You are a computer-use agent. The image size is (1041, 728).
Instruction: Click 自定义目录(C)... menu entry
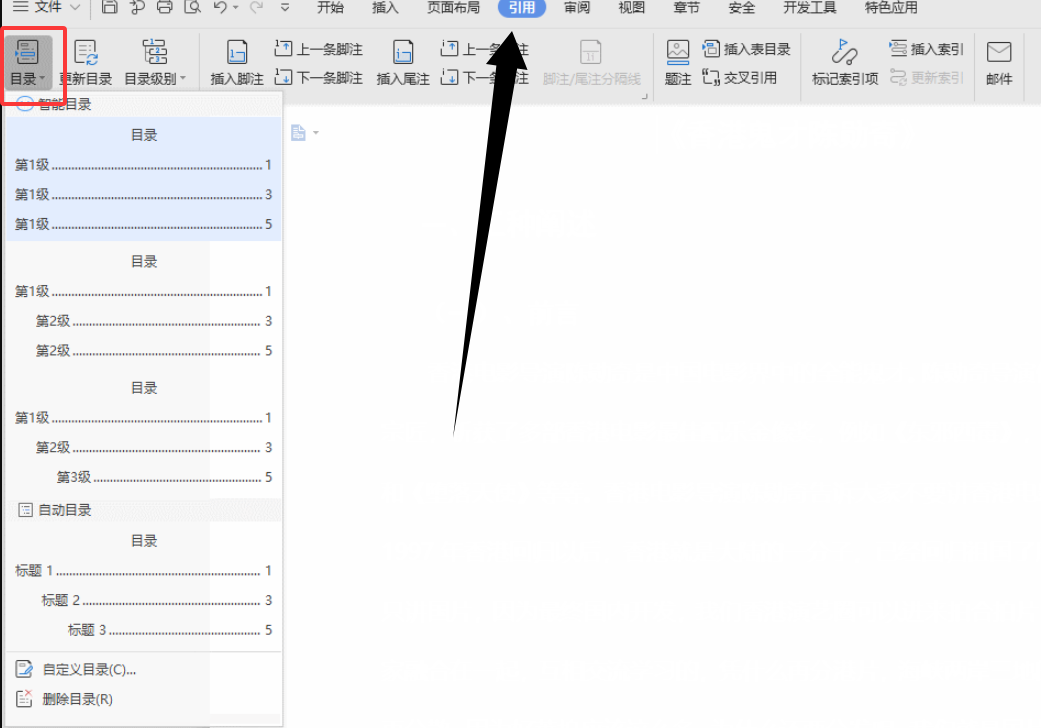coord(89,670)
